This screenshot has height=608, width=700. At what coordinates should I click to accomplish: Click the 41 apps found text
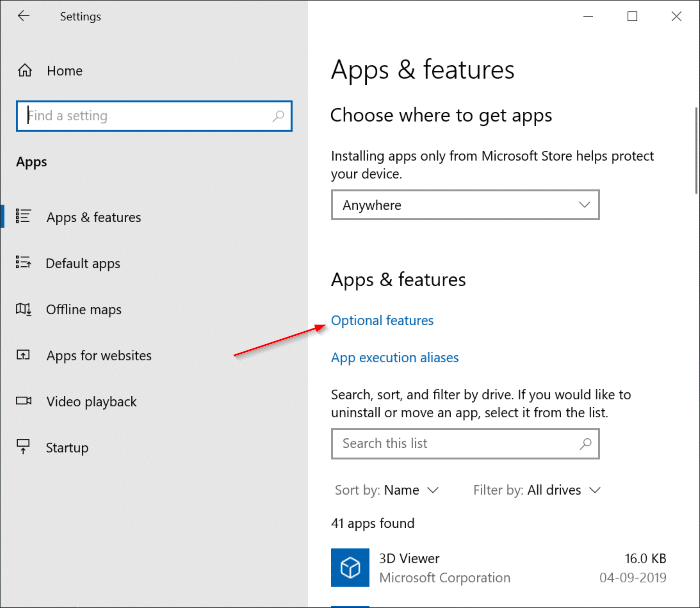pos(373,523)
